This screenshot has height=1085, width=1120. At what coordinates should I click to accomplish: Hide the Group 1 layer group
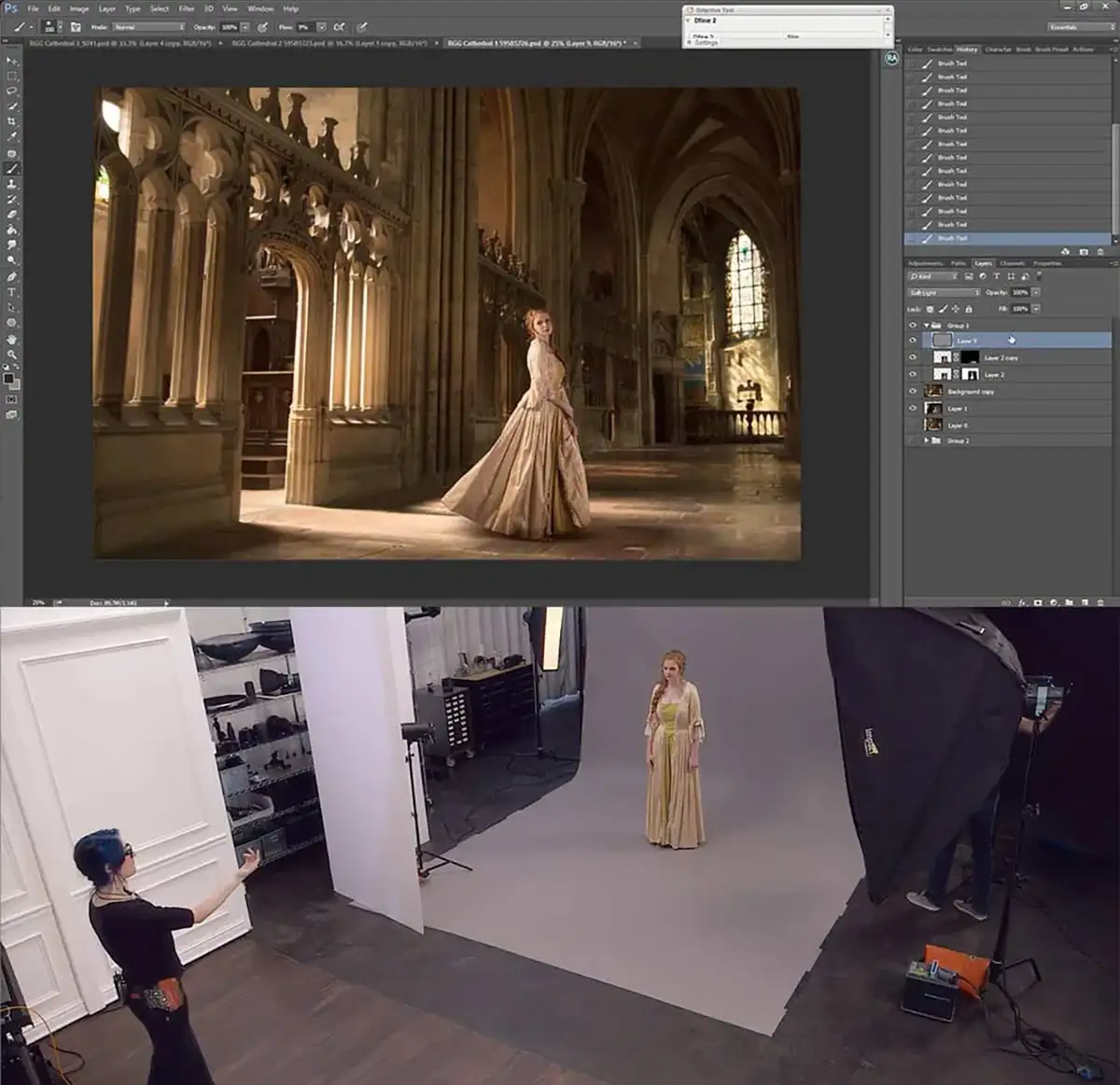(x=913, y=325)
